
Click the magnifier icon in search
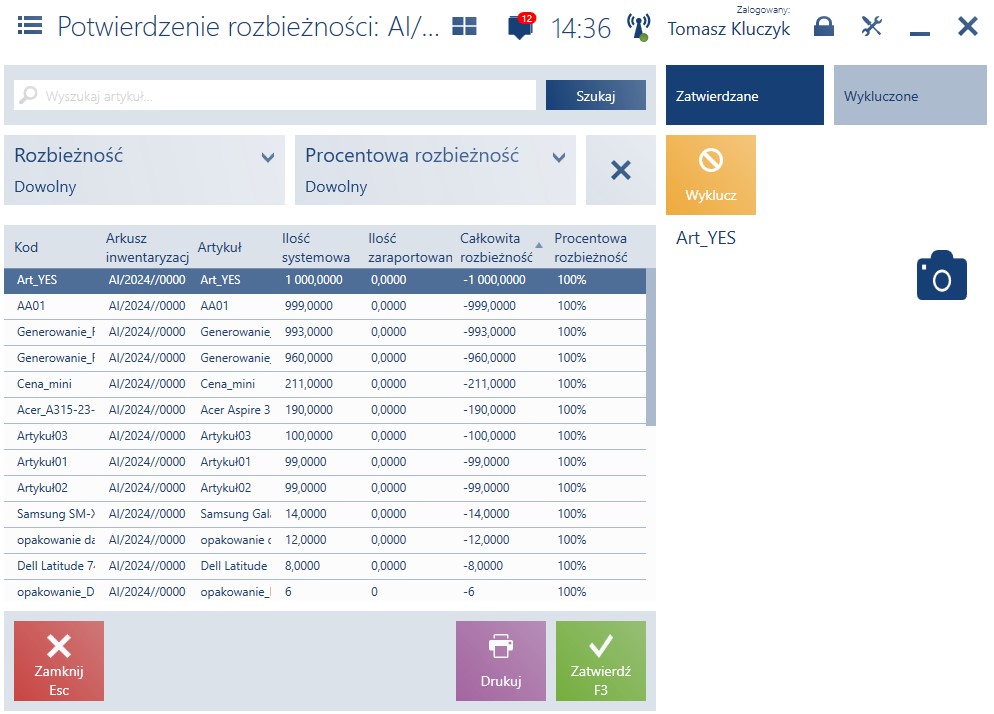29,95
